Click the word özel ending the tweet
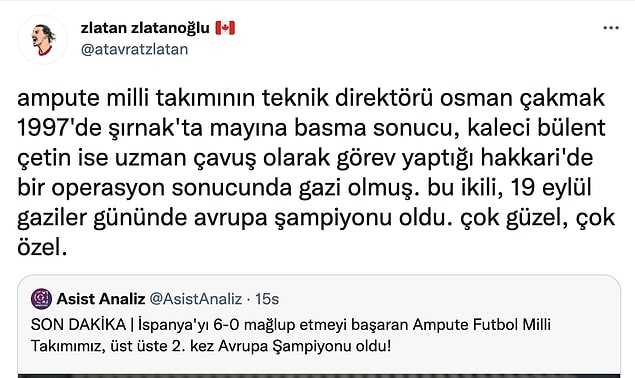This screenshot has width=635, height=378. [x=41, y=246]
